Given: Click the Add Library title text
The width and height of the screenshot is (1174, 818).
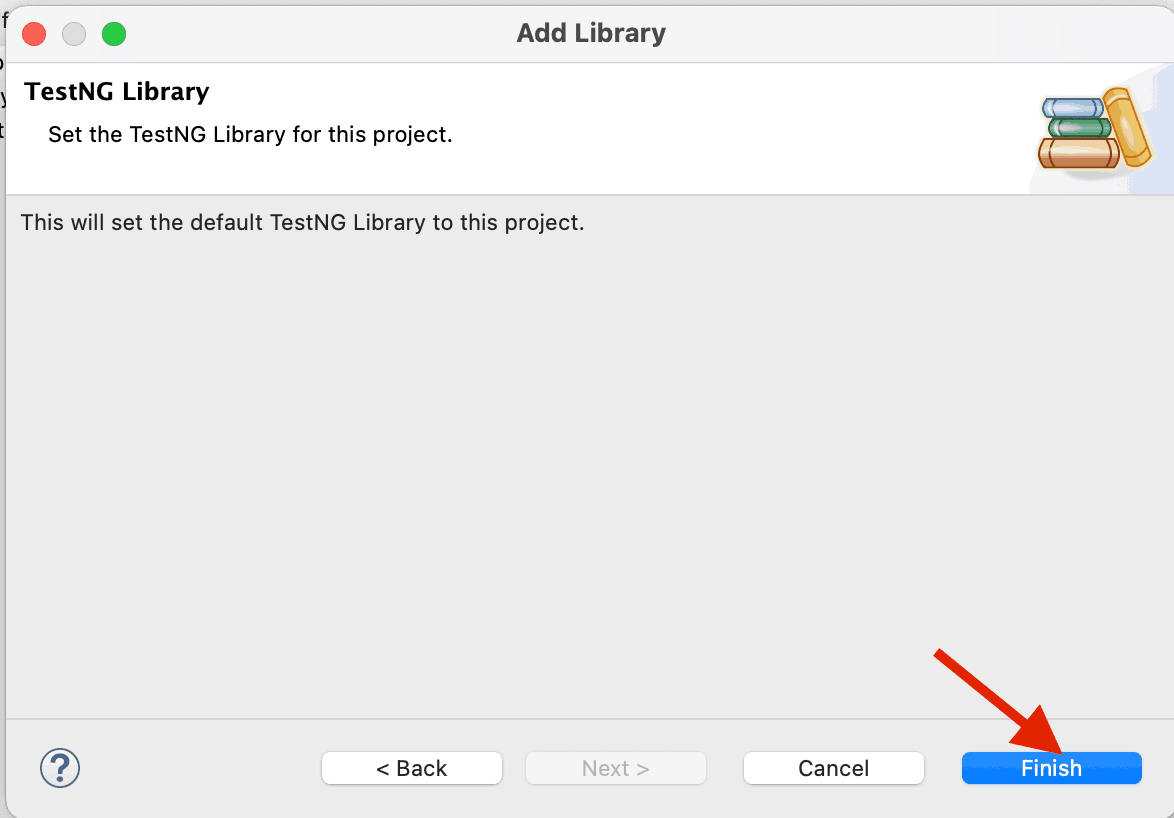Looking at the screenshot, I should pyautogui.click(x=590, y=33).
